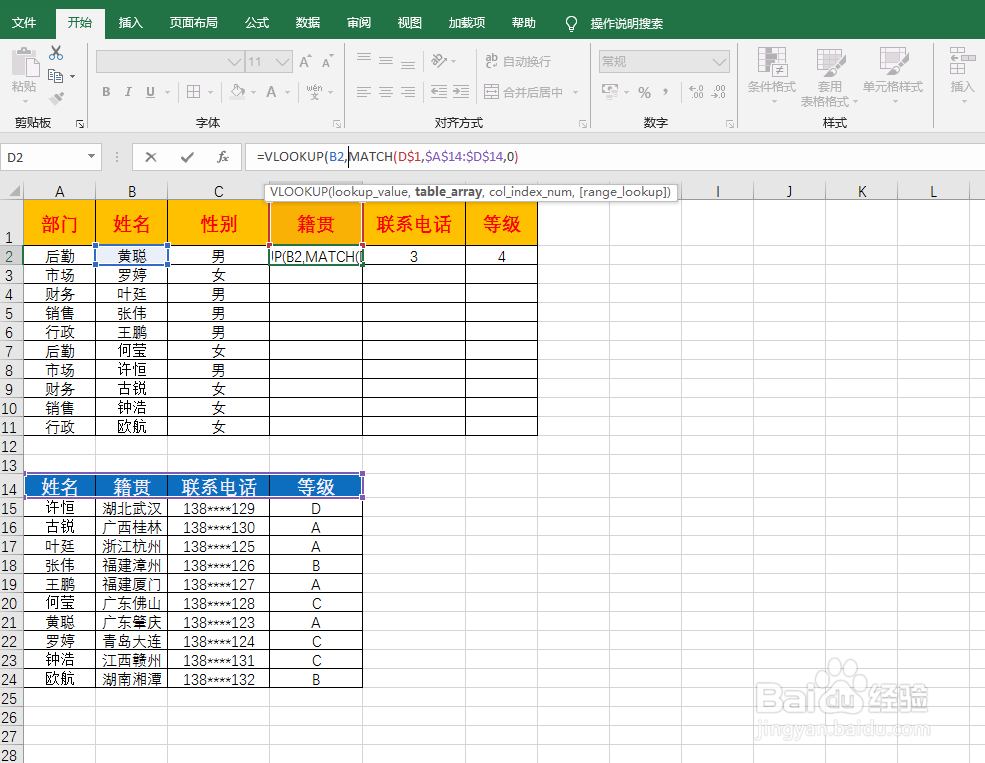Viewport: 985px width, 763px height.
Task: Switch to the 插入 (Insert) tab
Action: coord(131,23)
